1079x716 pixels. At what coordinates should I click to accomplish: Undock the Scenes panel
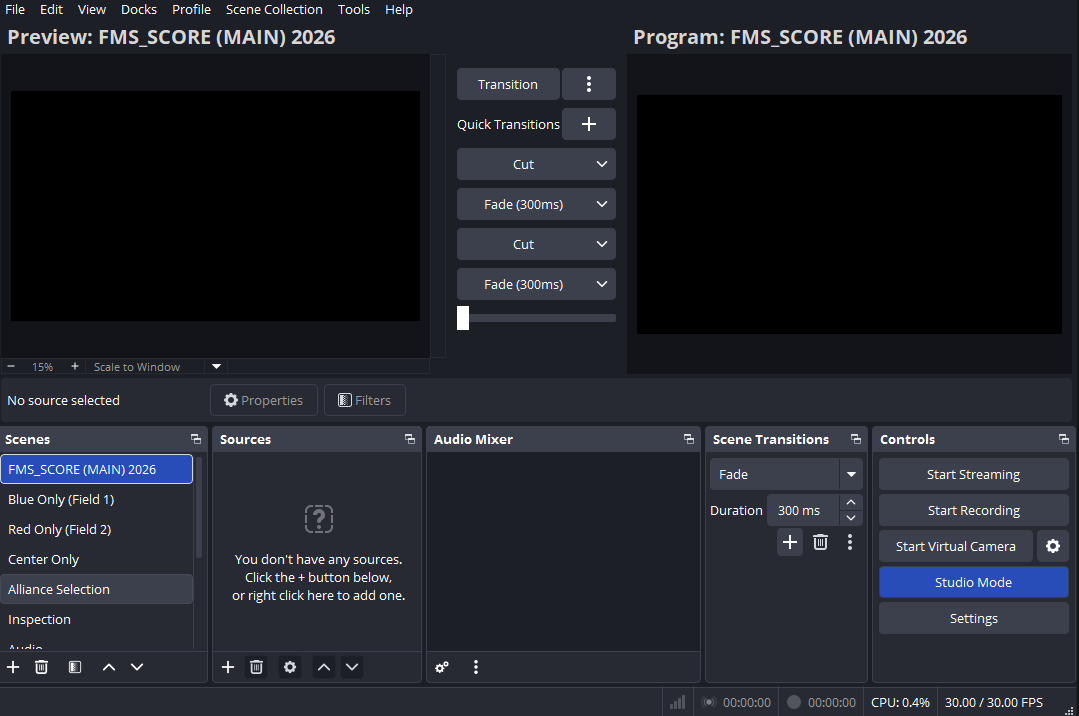click(x=196, y=439)
